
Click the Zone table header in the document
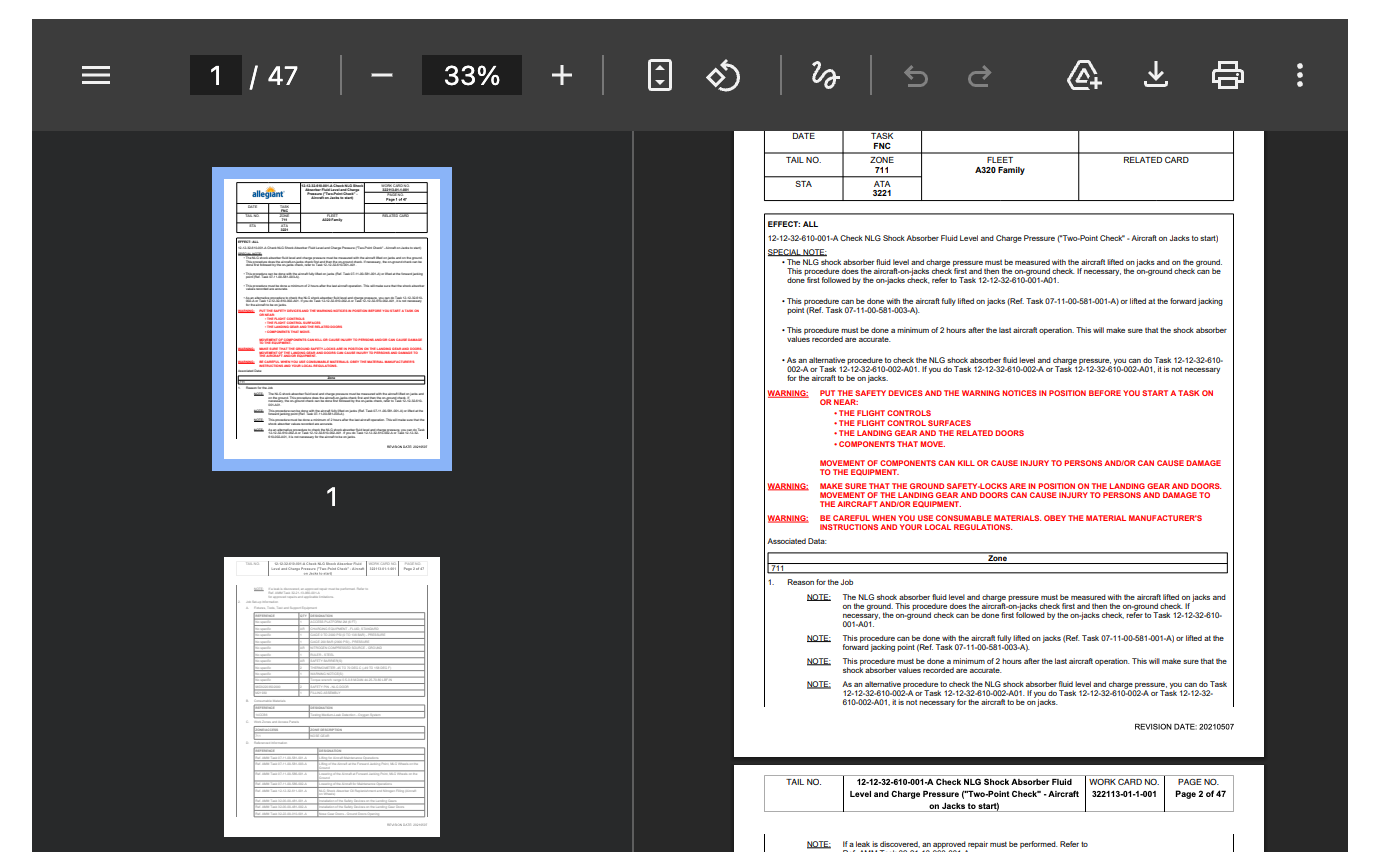pyautogui.click(x=997, y=558)
